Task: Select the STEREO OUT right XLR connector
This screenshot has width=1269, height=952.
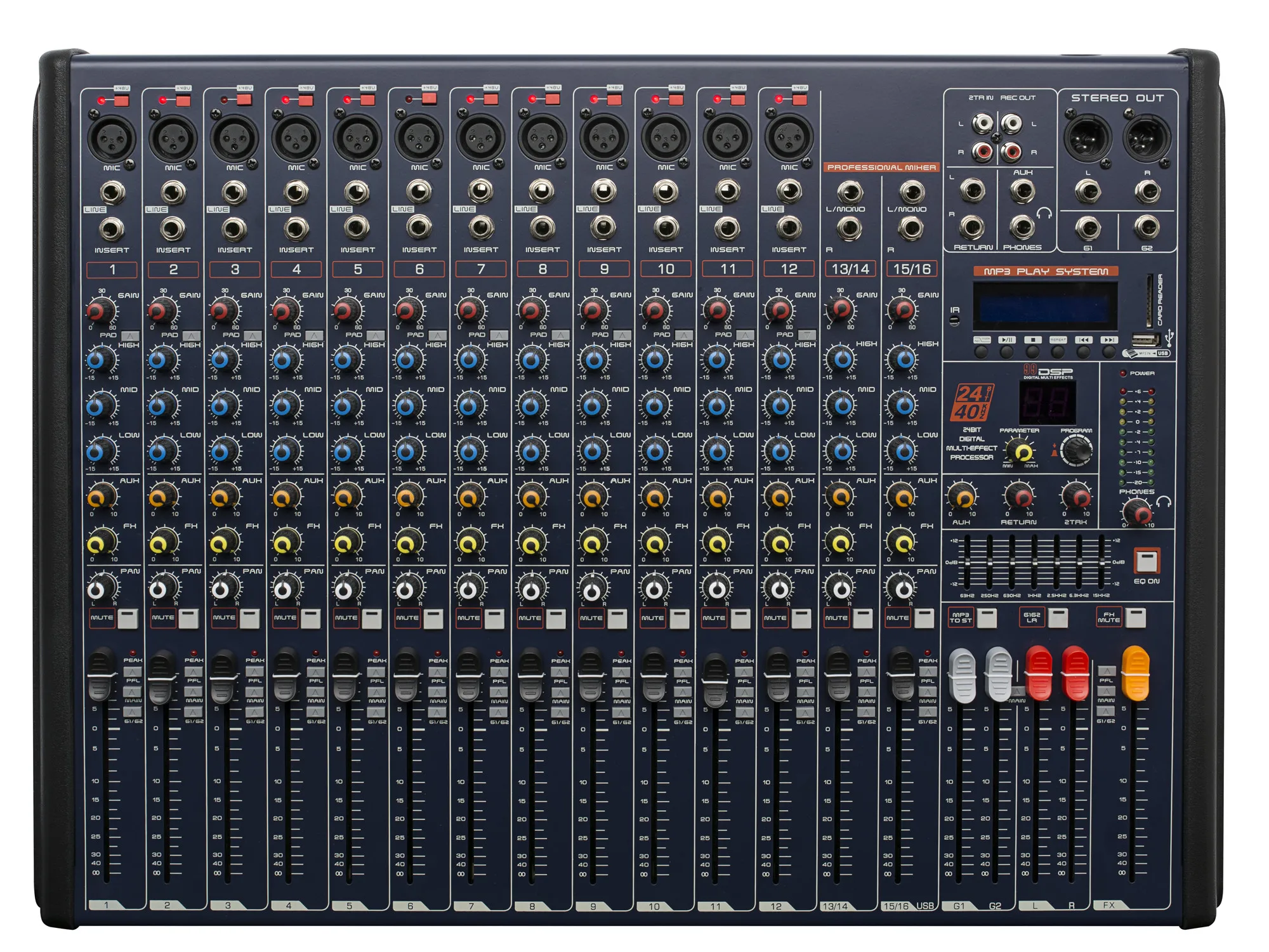Action: pyautogui.click(x=1147, y=138)
